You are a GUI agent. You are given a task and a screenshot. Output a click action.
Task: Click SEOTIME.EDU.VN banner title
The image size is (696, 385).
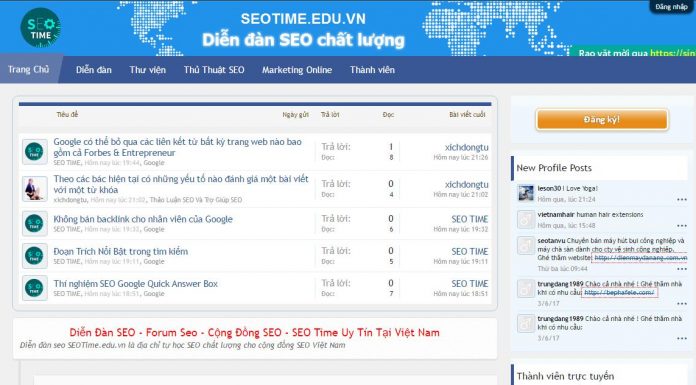[x=303, y=19]
